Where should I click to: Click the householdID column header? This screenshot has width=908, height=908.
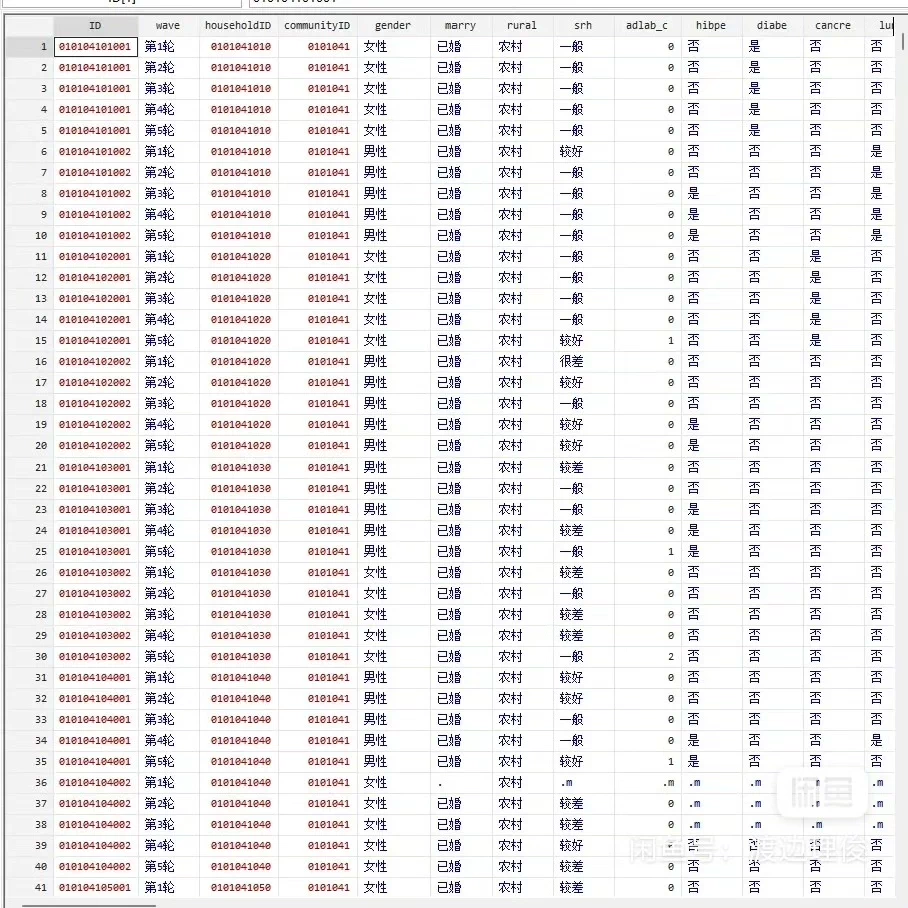(x=238, y=25)
